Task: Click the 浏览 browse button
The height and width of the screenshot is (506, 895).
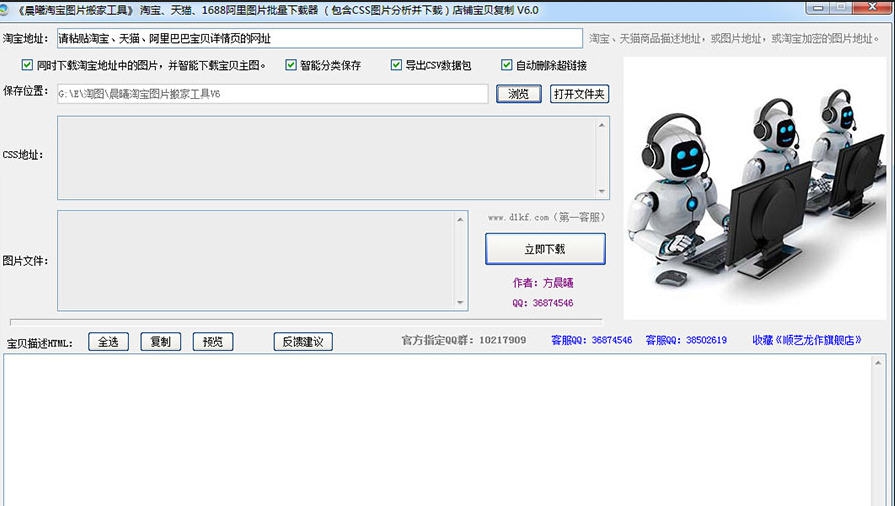Action: coord(518,94)
